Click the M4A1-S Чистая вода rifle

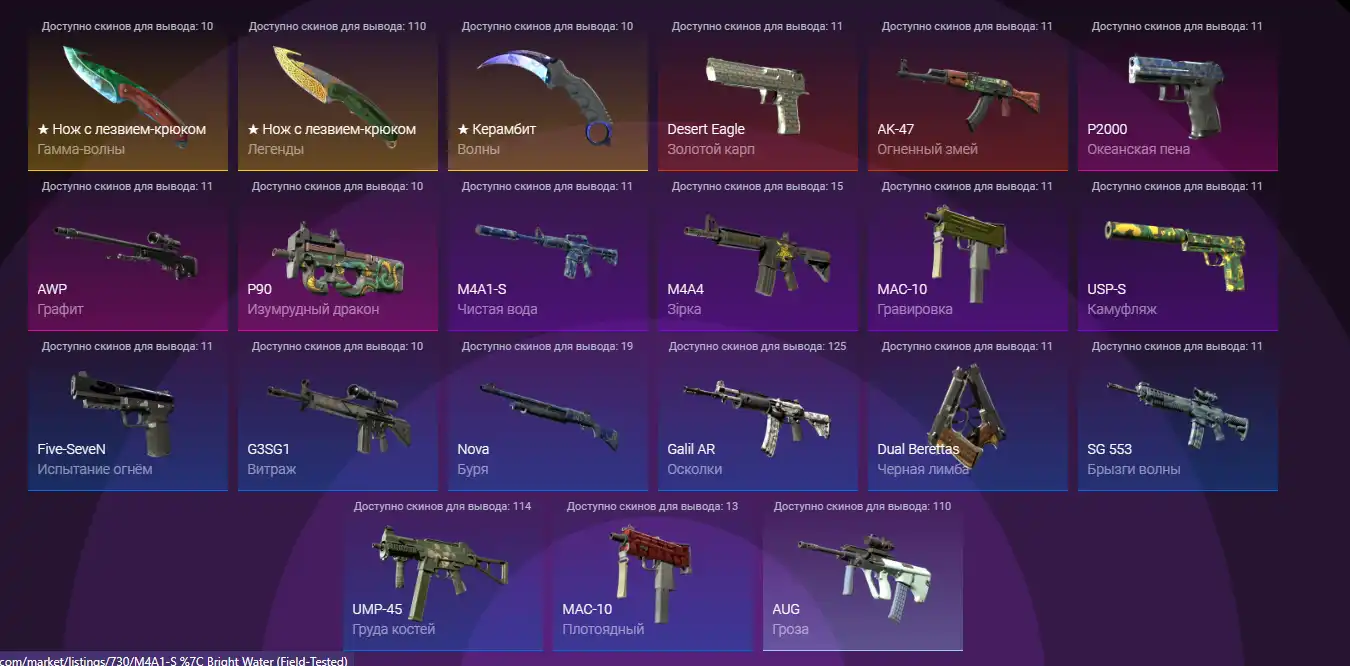[548, 253]
